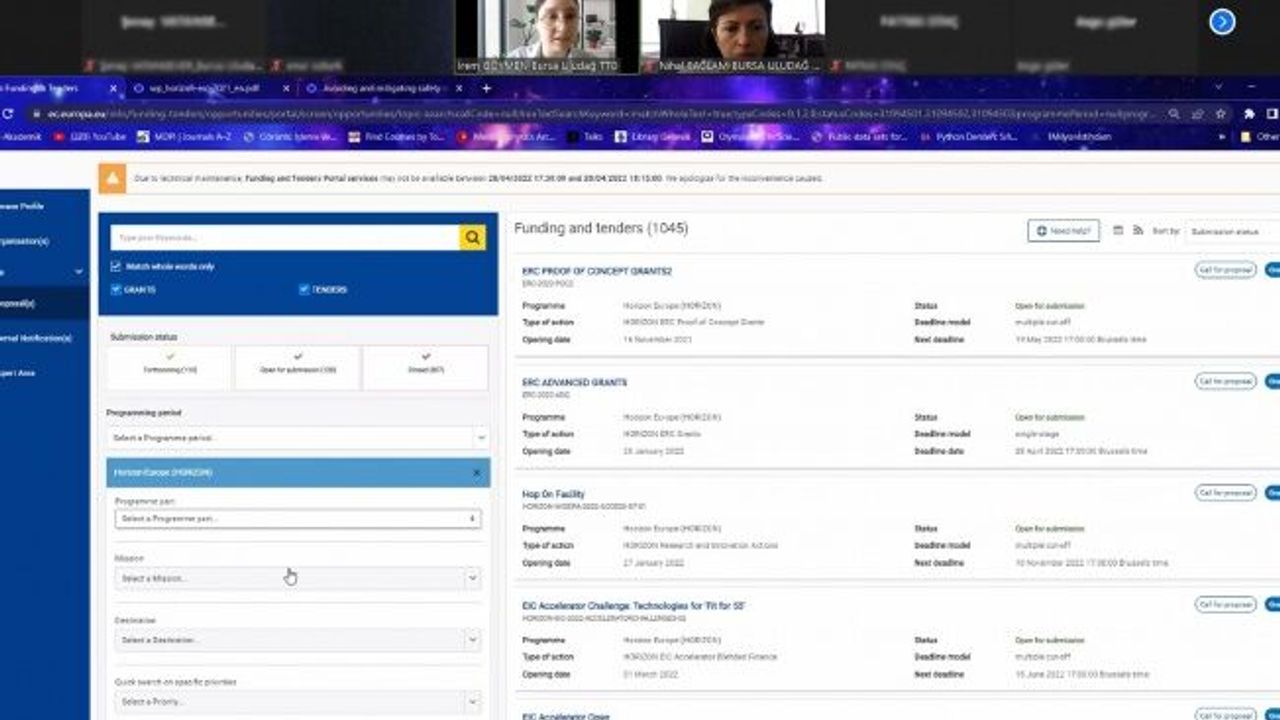The image size is (1280, 720).
Task: Click the RSS feed icon beside Sort by
Action: (1139, 230)
